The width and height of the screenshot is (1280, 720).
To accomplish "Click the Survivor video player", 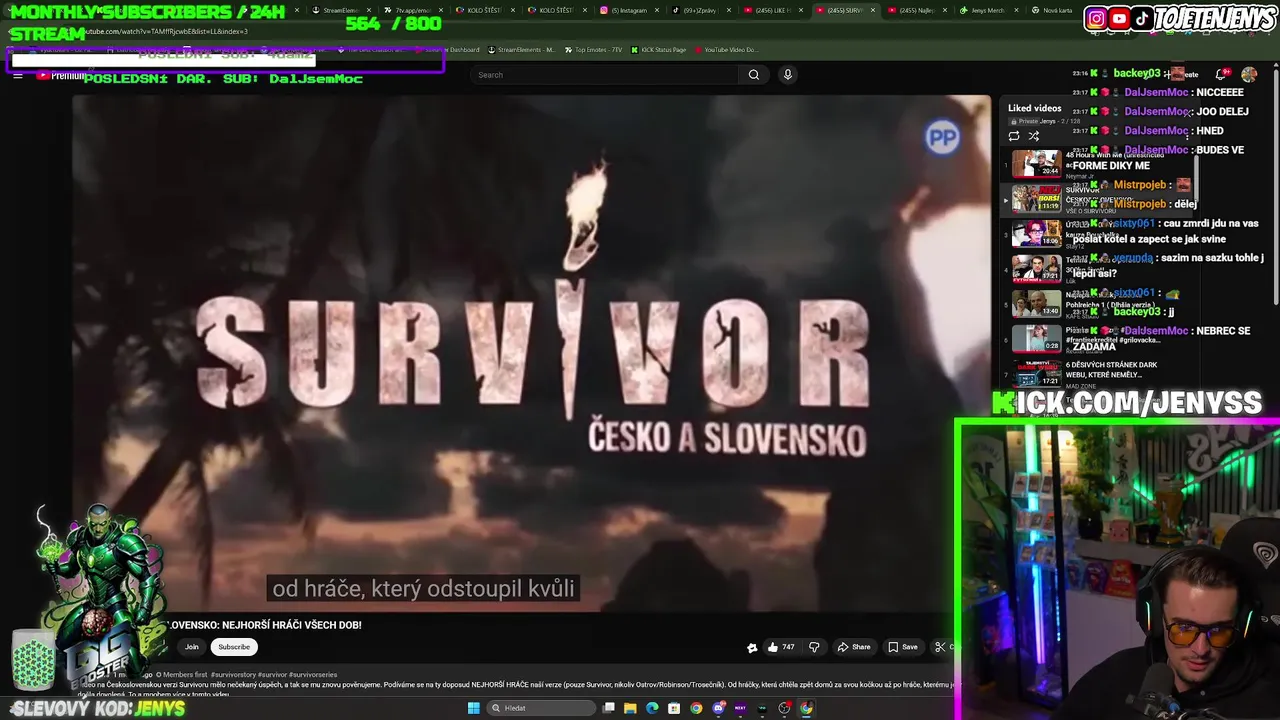I will [532, 352].
